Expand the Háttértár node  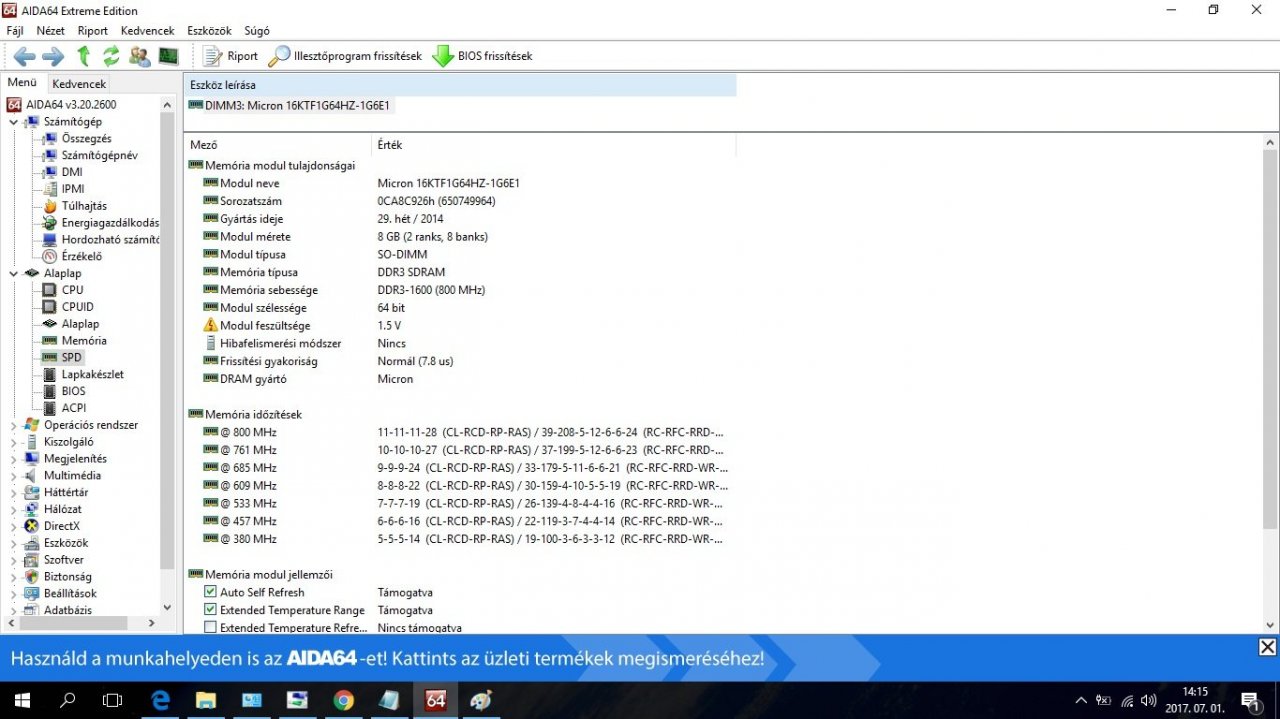click(x=13, y=492)
